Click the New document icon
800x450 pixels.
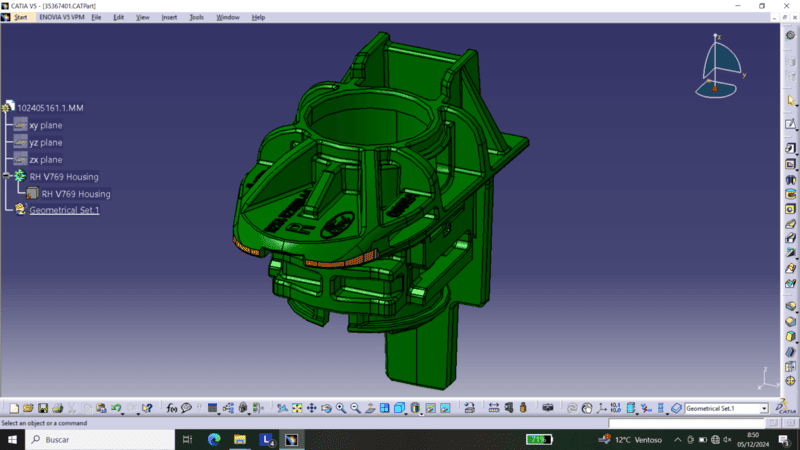click(x=14, y=408)
